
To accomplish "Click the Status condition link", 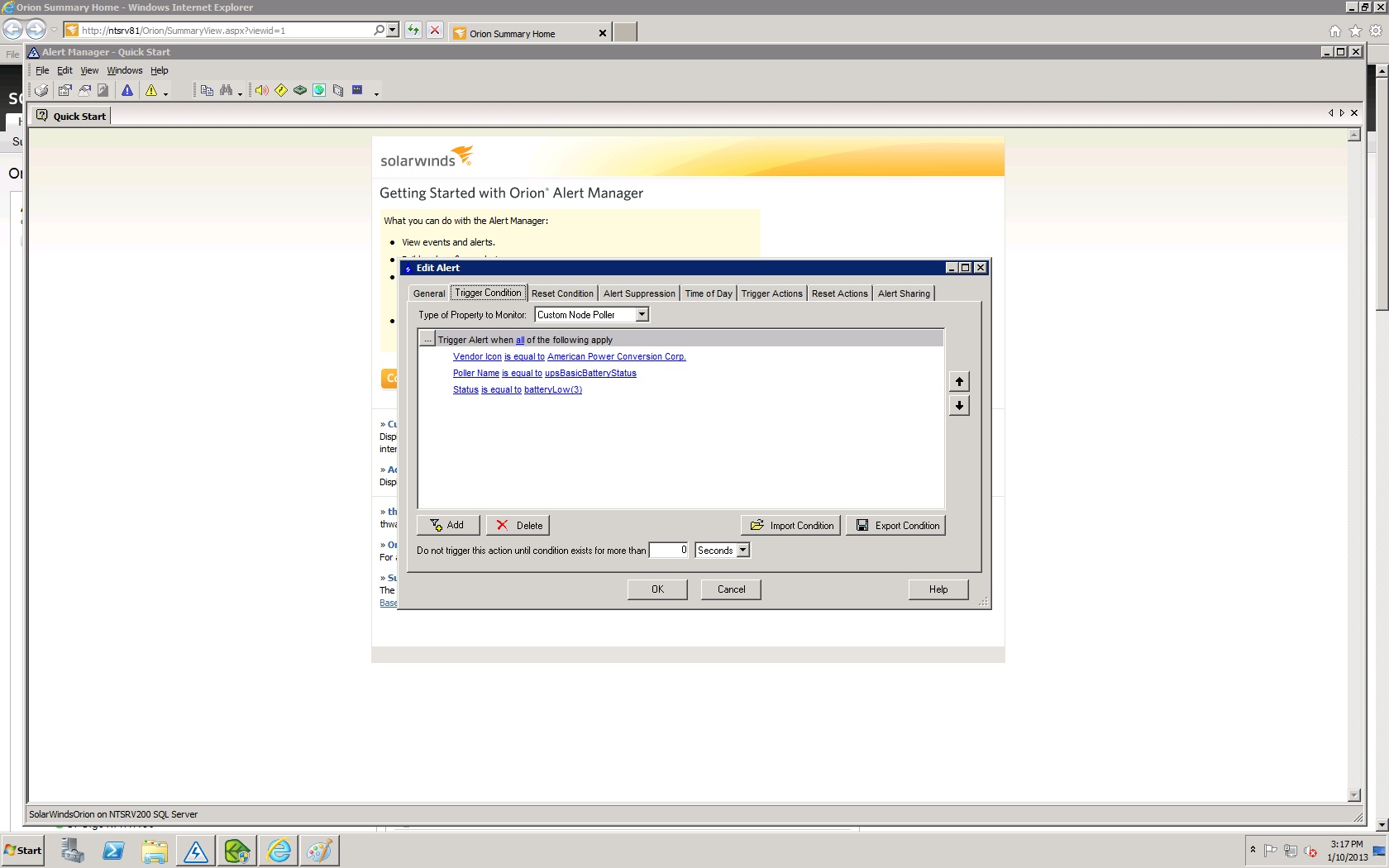I will (465, 389).
